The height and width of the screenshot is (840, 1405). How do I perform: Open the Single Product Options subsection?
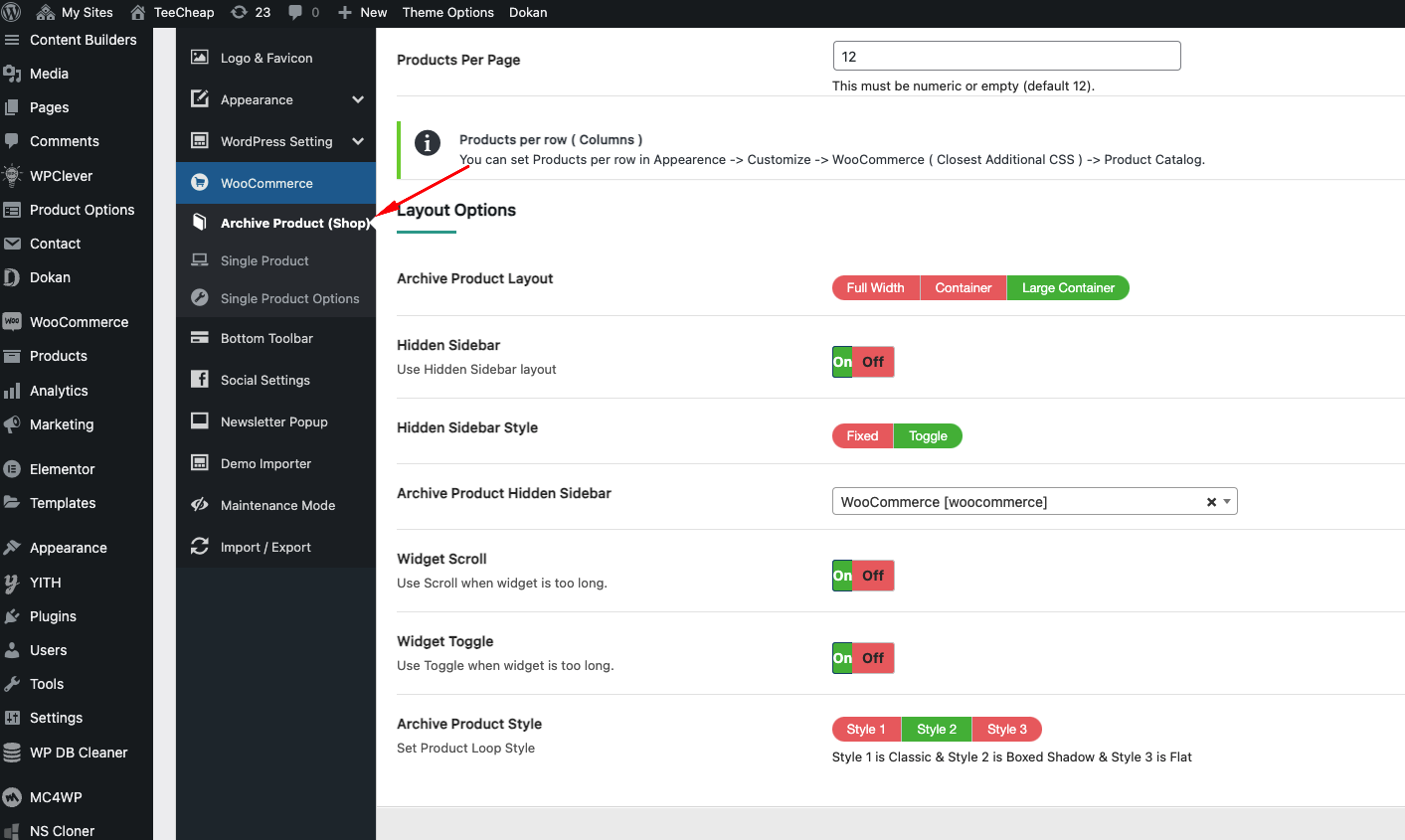click(x=275, y=298)
